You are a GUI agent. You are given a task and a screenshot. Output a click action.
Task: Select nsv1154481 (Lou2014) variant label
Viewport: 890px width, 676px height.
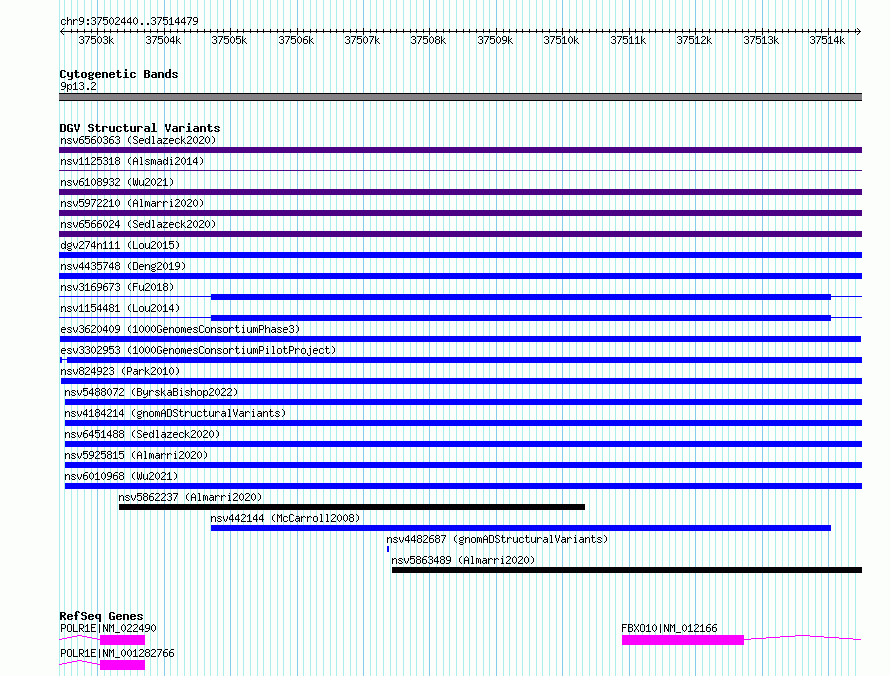point(120,308)
